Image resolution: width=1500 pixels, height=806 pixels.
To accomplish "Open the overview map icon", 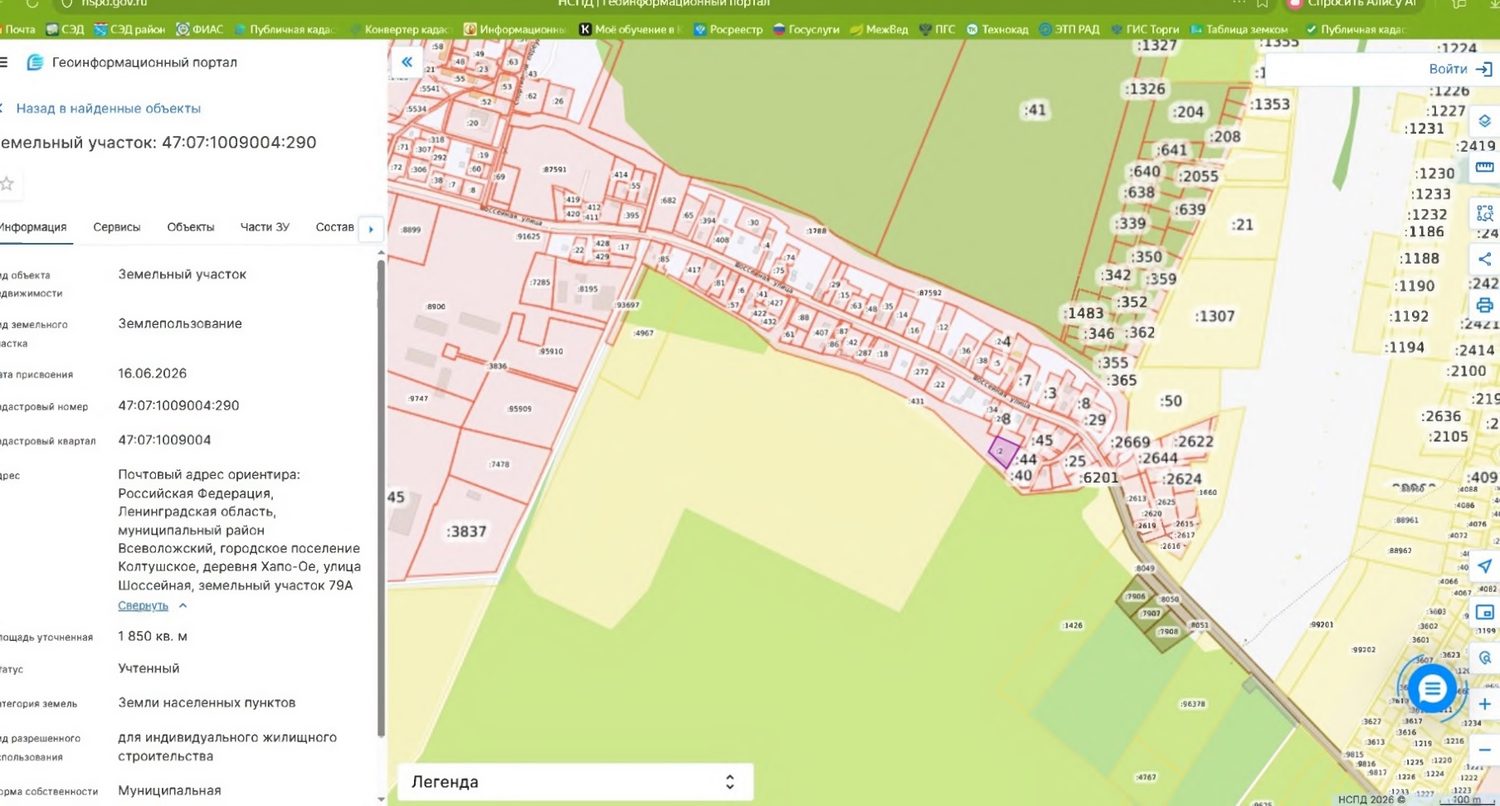I will (1485, 612).
